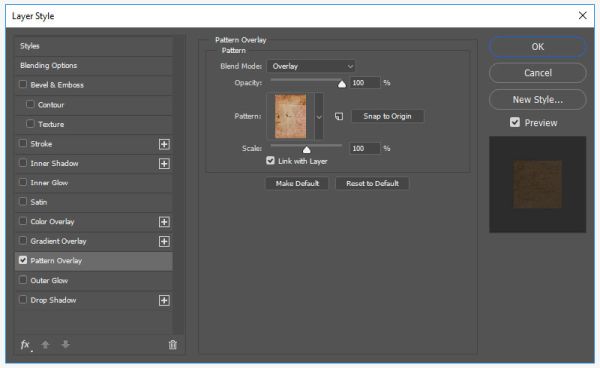Open the Blend Mode dropdown set to Overlay
600x368 pixels.
(x=311, y=66)
